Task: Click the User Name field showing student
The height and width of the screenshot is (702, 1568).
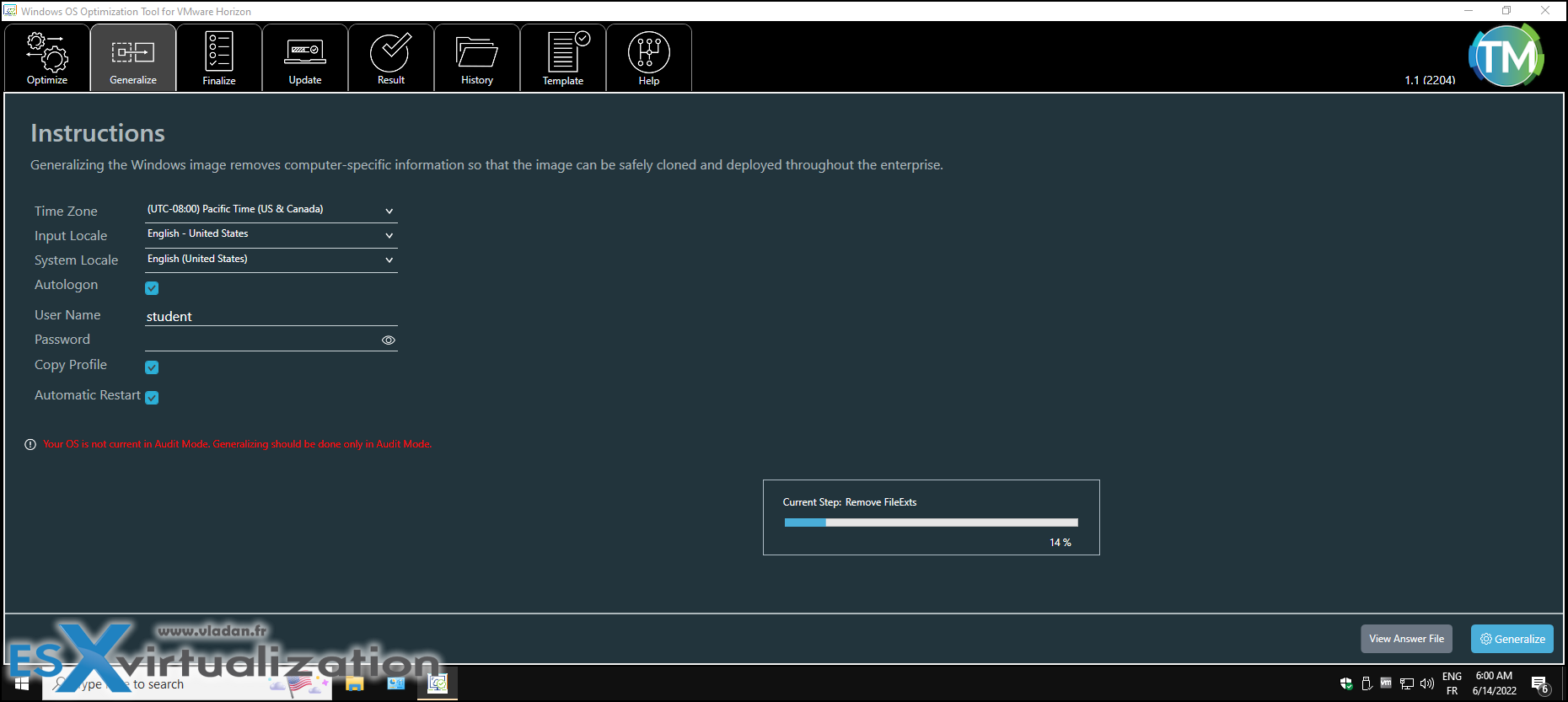Action: (x=271, y=316)
